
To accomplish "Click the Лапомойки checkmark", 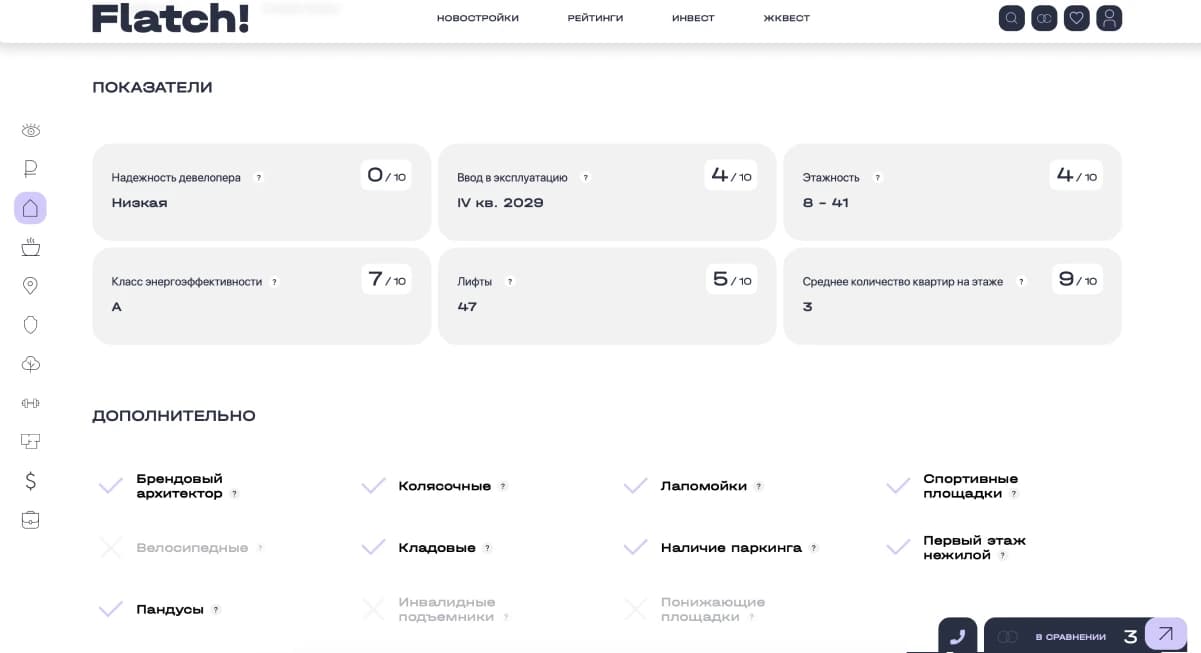I will 635,486.
